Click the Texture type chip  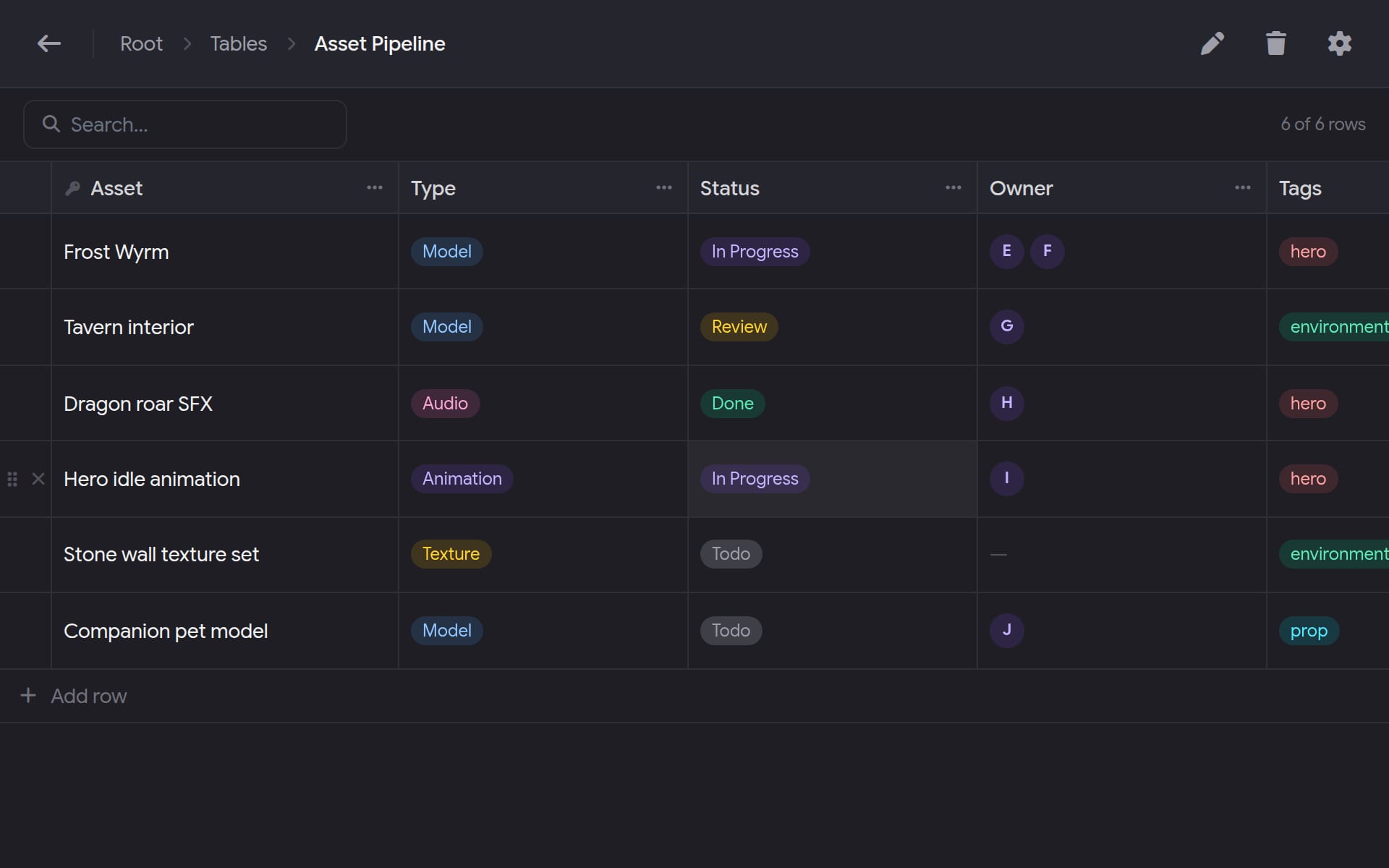pyautogui.click(x=451, y=554)
